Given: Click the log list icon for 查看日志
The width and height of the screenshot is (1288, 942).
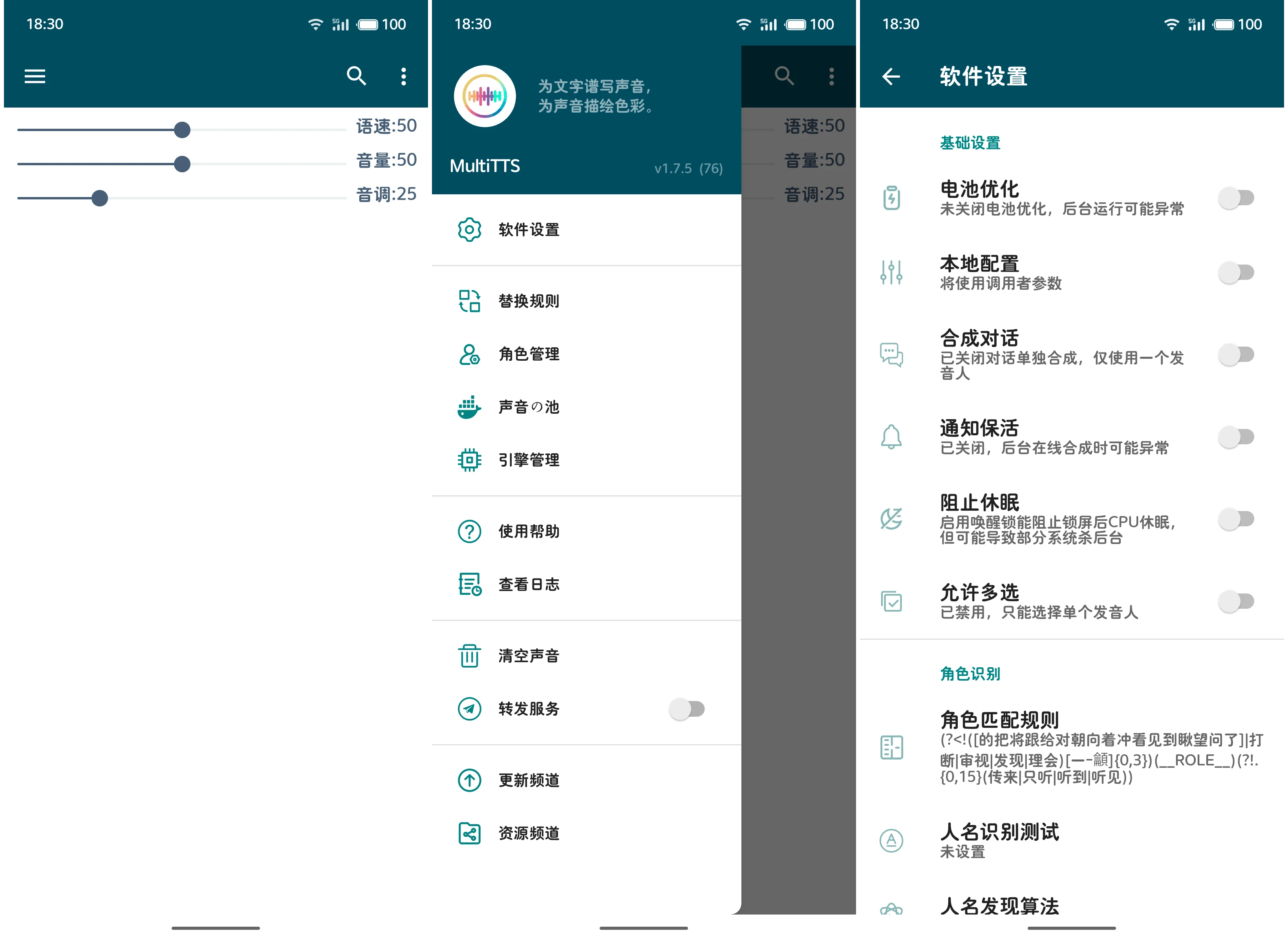Looking at the screenshot, I should 470,584.
